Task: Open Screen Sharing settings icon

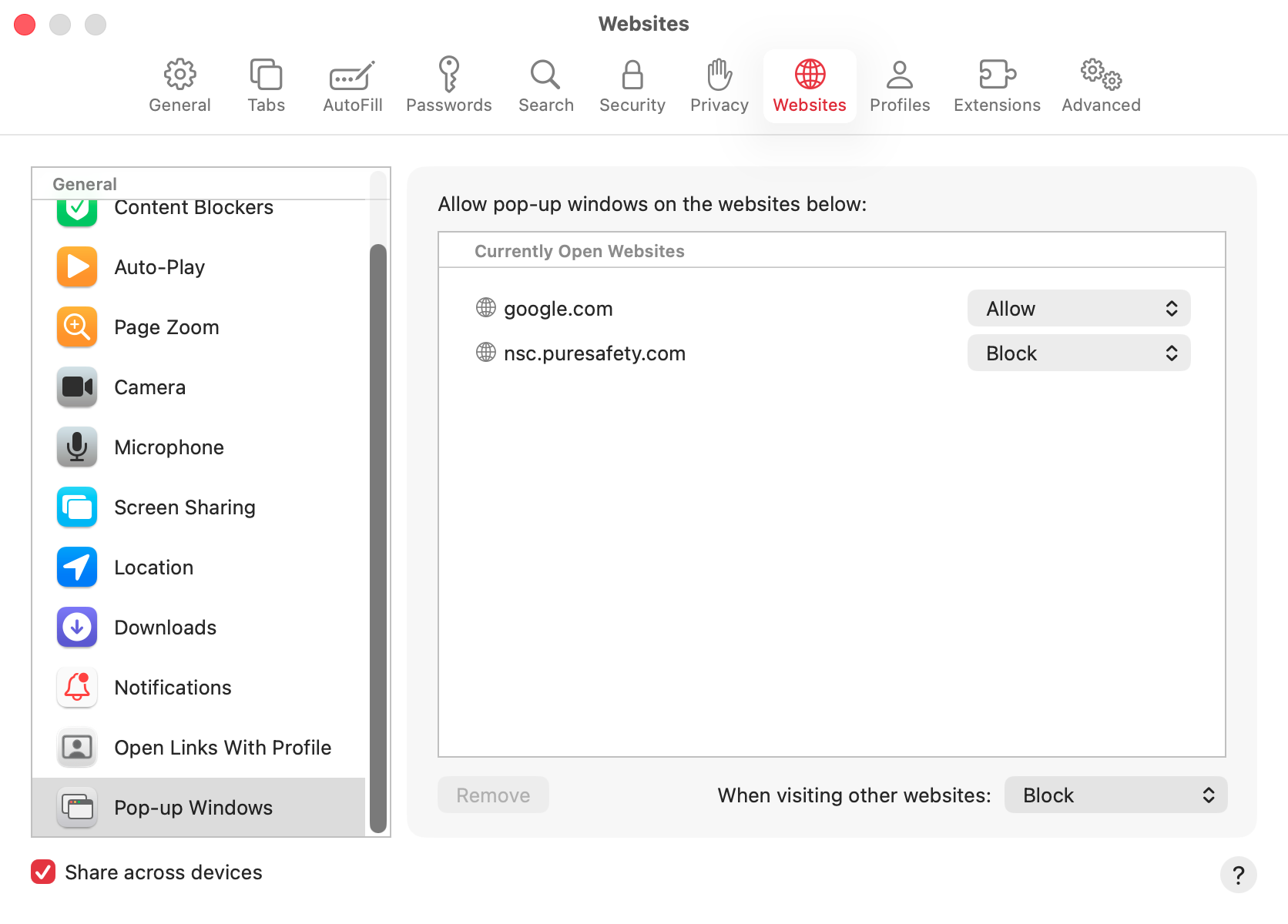Action: coord(76,507)
